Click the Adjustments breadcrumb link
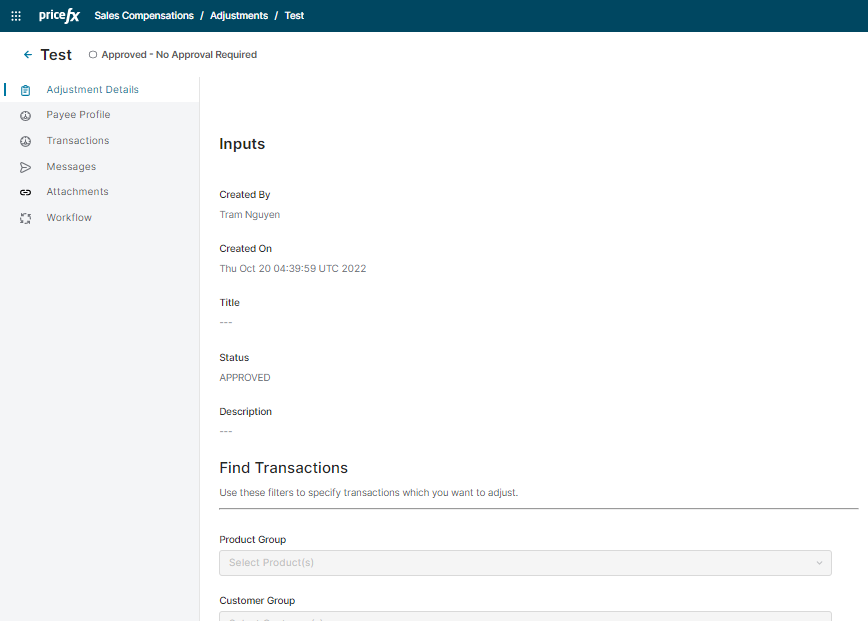Image resolution: width=868 pixels, height=621 pixels. click(x=239, y=16)
